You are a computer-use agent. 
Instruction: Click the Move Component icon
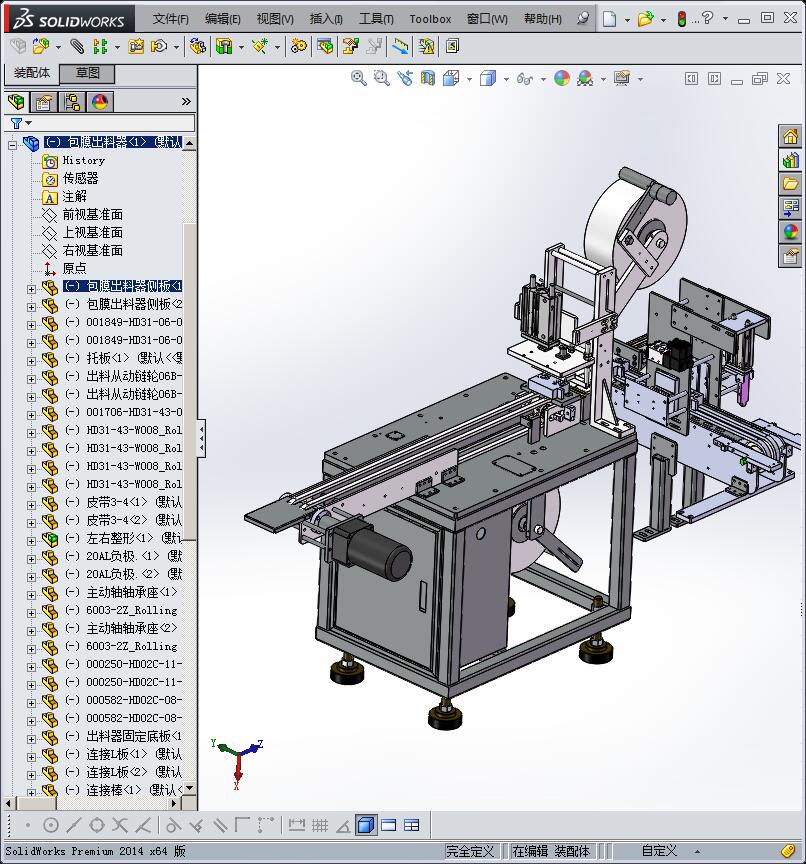tap(159, 46)
